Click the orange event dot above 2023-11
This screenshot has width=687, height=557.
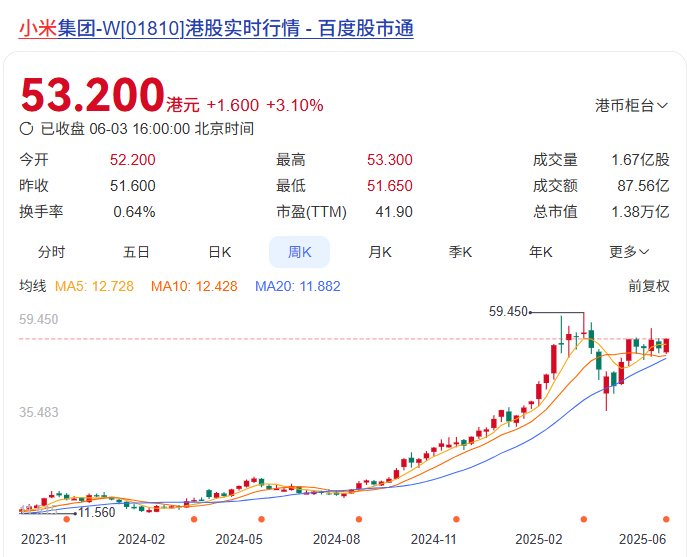coord(67,519)
